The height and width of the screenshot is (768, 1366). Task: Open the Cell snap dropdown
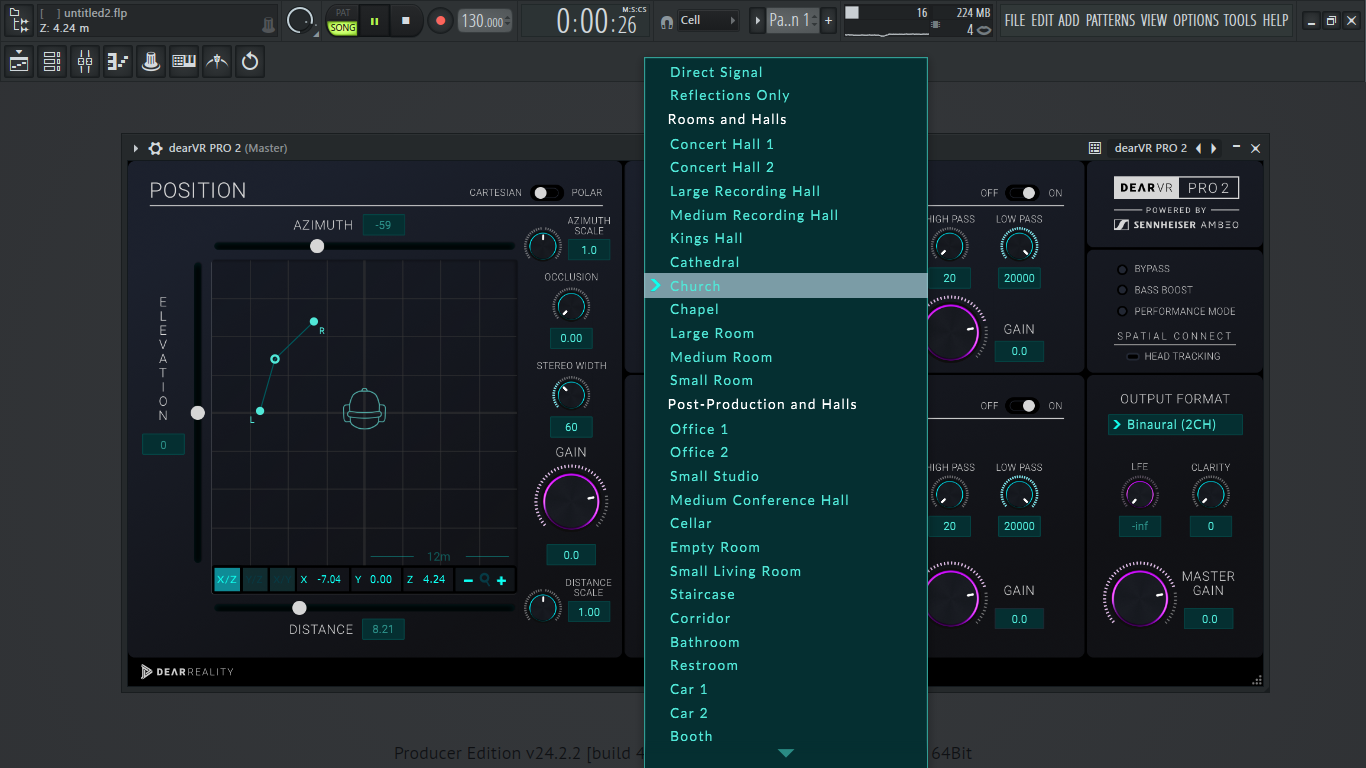click(x=708, y=21)
